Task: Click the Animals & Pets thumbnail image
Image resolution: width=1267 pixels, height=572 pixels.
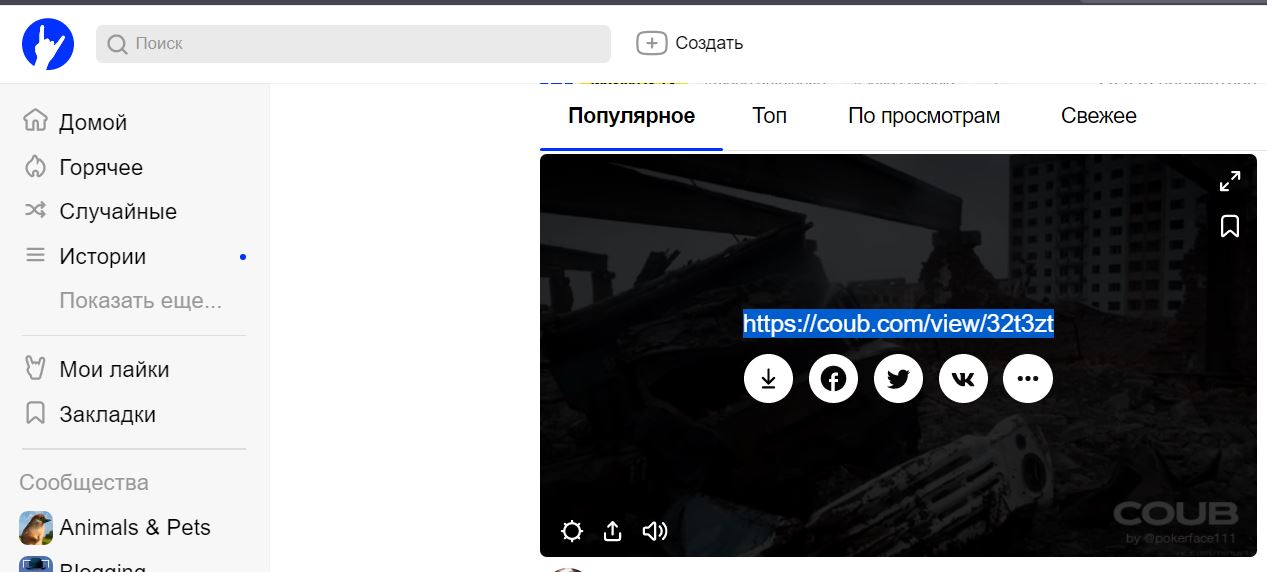Action: coord(36,527)
